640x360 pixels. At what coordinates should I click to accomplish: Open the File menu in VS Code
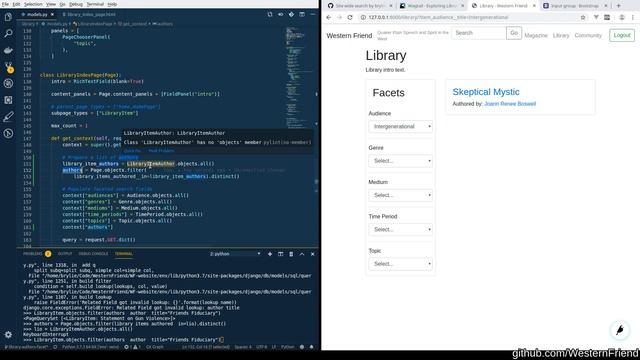pos(5,4)
